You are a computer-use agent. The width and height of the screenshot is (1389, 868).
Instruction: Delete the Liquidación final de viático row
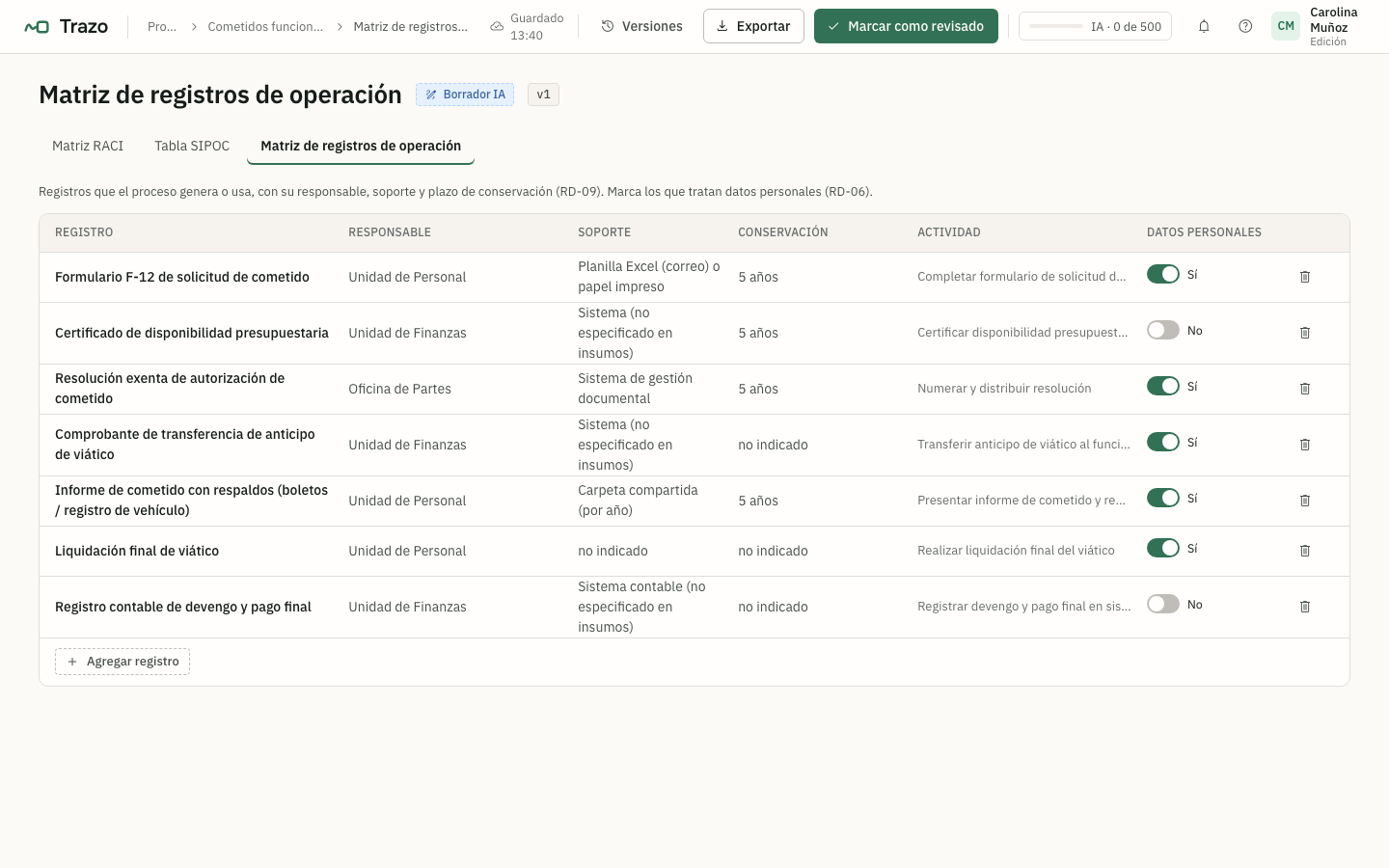[1305, 551]
